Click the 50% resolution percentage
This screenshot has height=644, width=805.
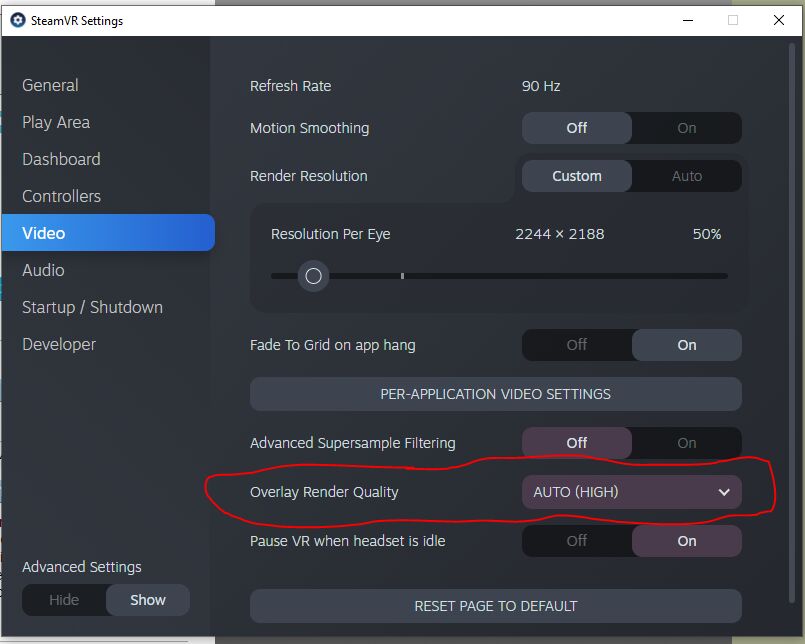coord(707,234)
